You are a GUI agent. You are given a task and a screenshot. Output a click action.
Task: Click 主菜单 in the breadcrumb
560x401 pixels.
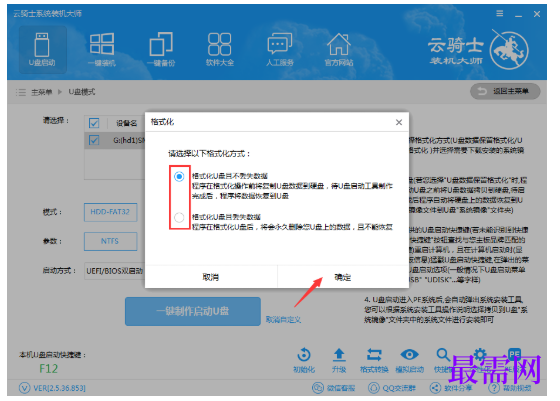tap(41, 92)
